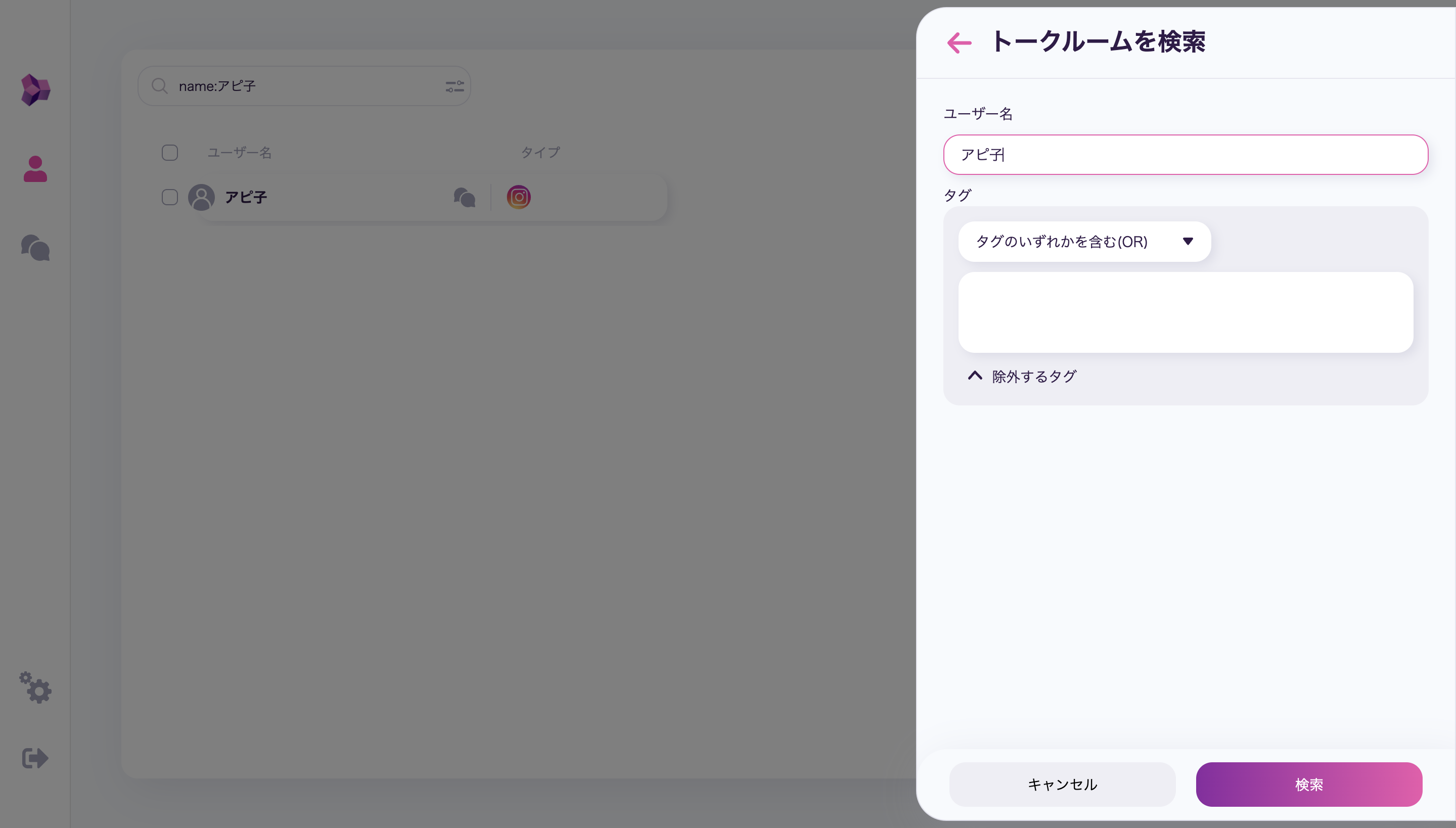Collapse the 除外するタグ section
The image size is (1456, 828).
[x=1023, y=377]
